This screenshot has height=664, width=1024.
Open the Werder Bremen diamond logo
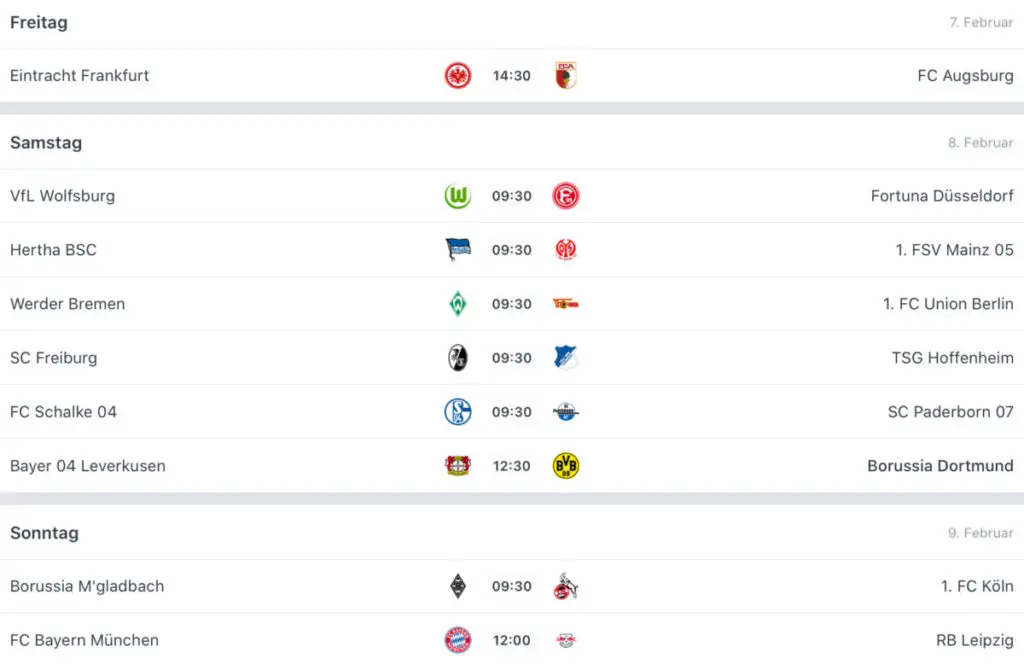(458, 304)
